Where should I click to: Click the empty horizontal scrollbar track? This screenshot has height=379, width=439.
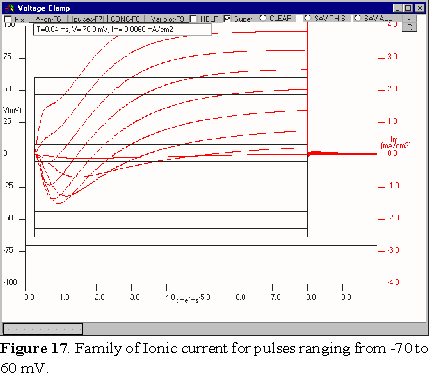click(254, 329)
